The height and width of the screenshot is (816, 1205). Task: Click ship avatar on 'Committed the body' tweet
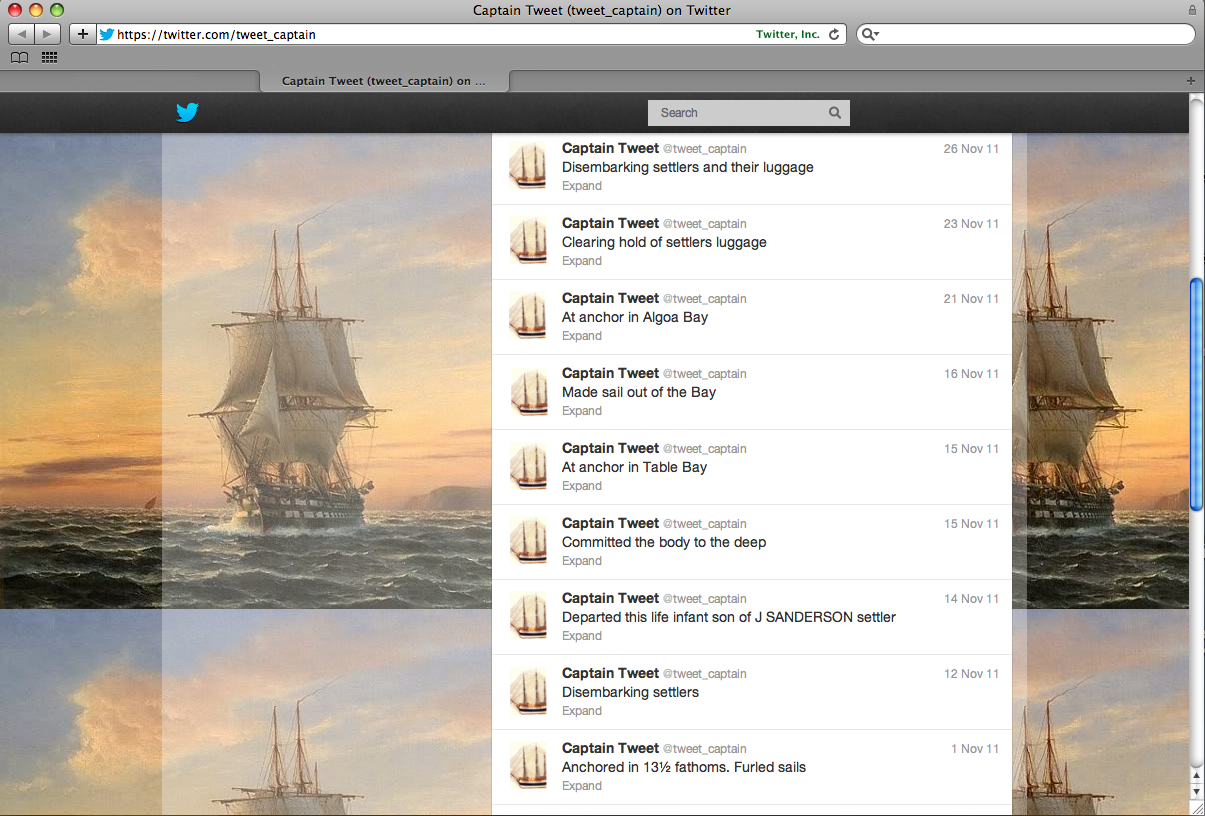[x=528, y=540]
